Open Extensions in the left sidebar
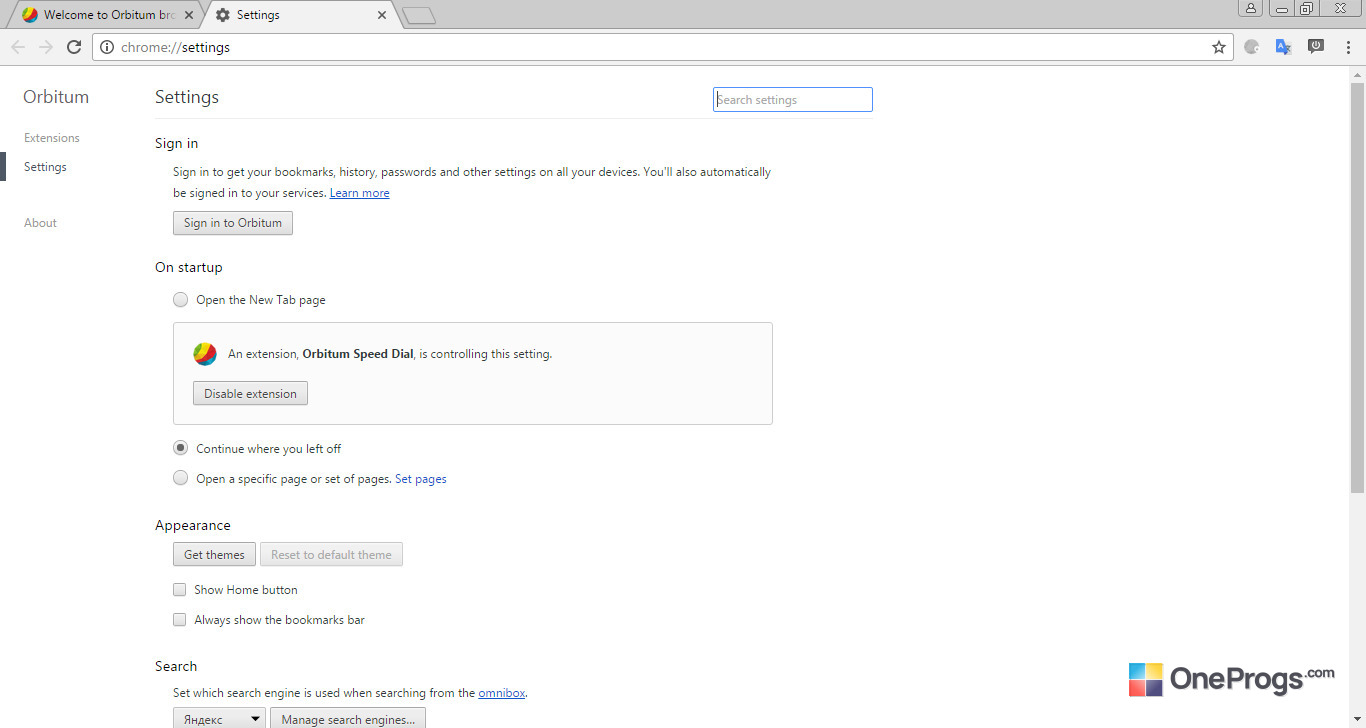1366x728 pixels. (52, 138)
